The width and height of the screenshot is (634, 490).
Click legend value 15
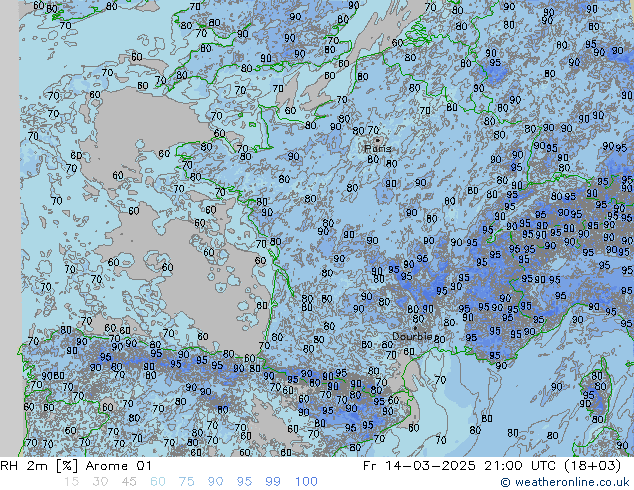pyautogui.click(x=71, y=482)
